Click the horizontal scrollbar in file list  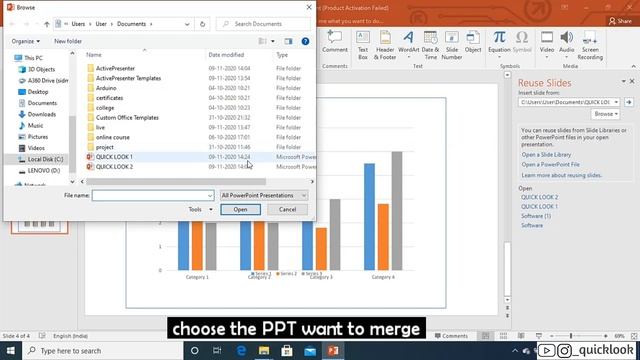coord(176,182)
